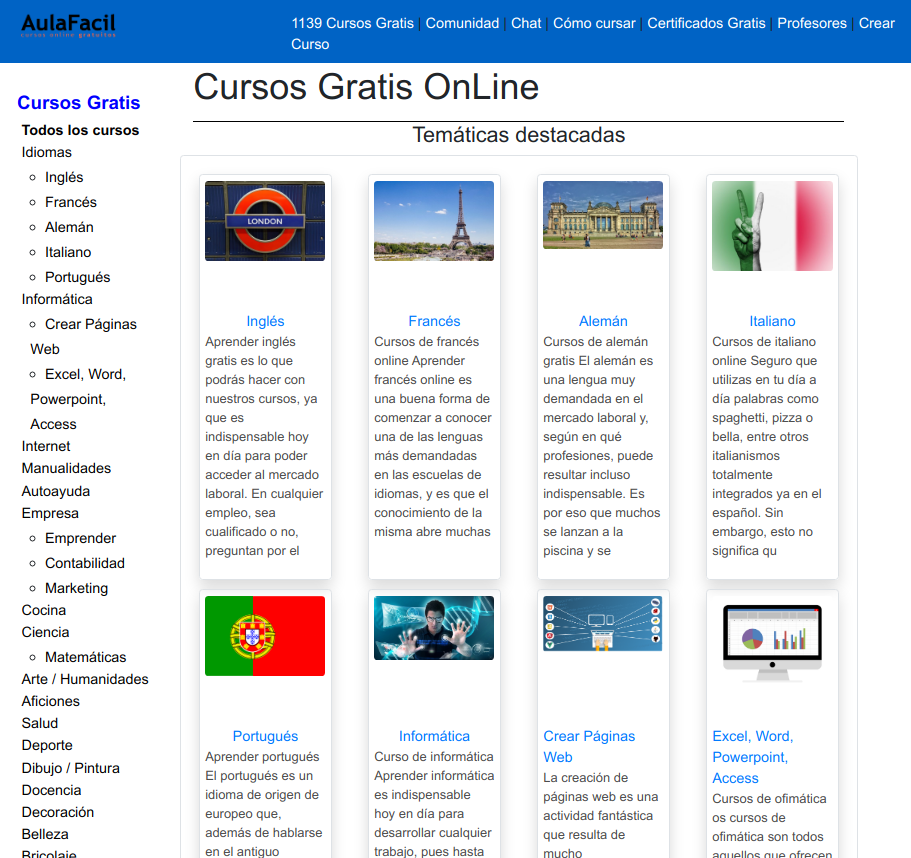Select the web page creation diagram image
Viewport: 911px width, 858px height.
pyautogui.click(x=603, y=624)
